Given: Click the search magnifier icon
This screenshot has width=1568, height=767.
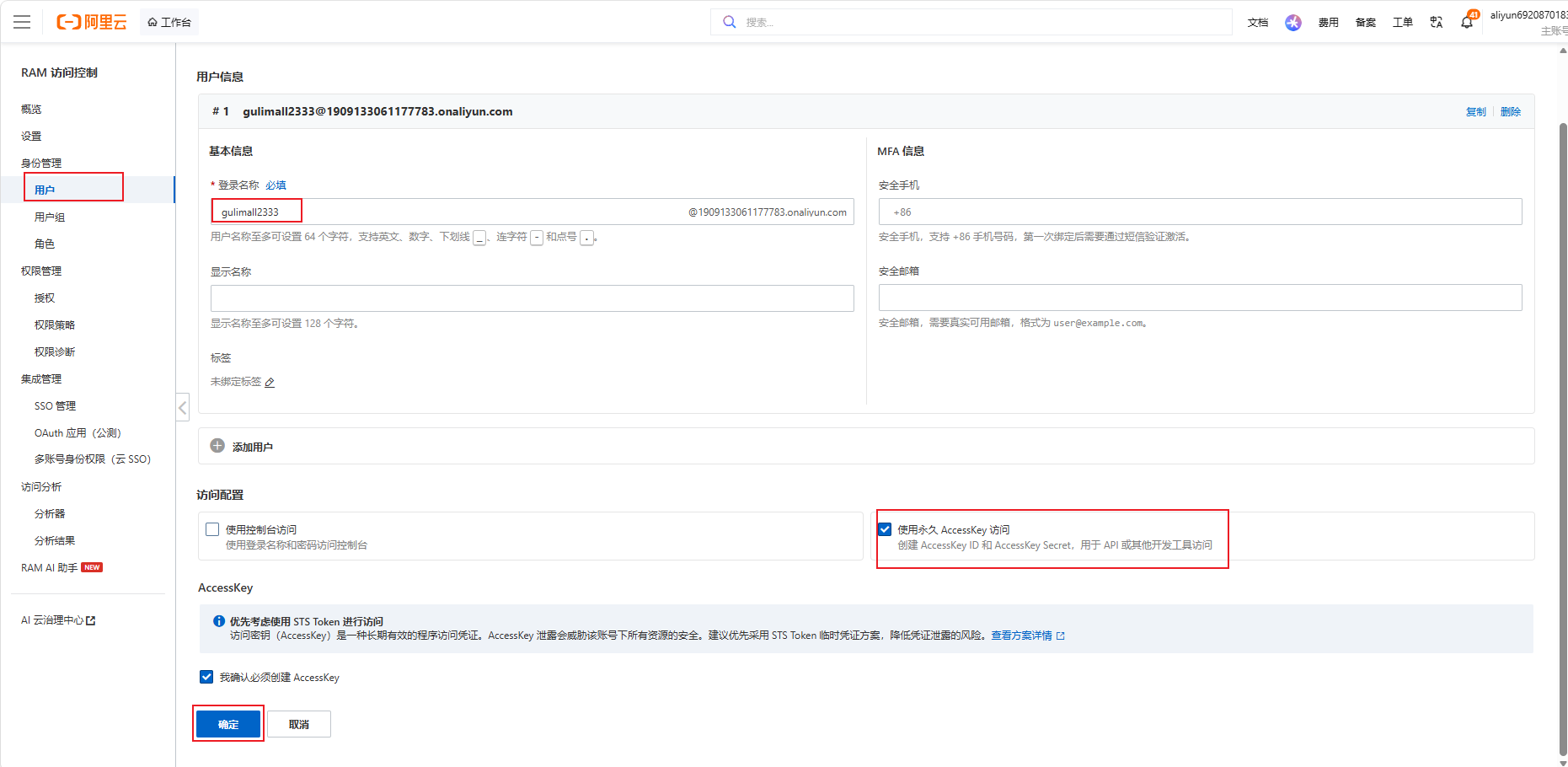Looking at the screenshot, I should point(730,22).
